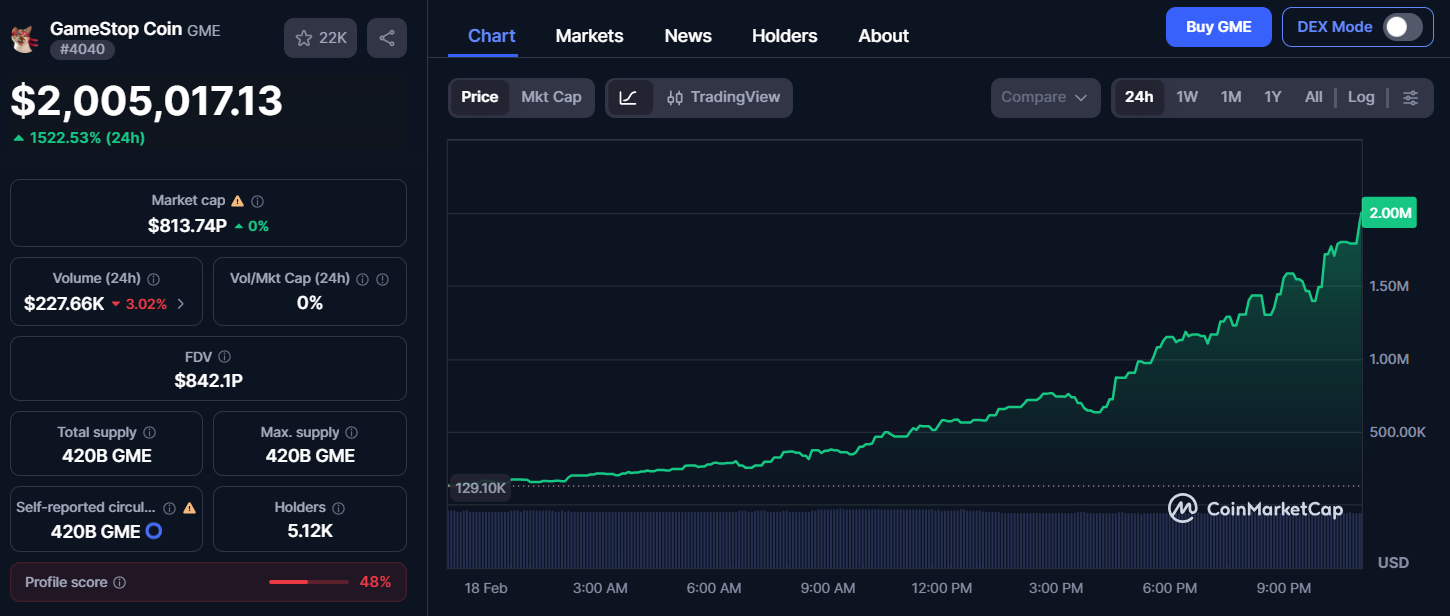Screen dimensions: 1450x616
Task: Select 1W time range
Action: [1187, 97]
